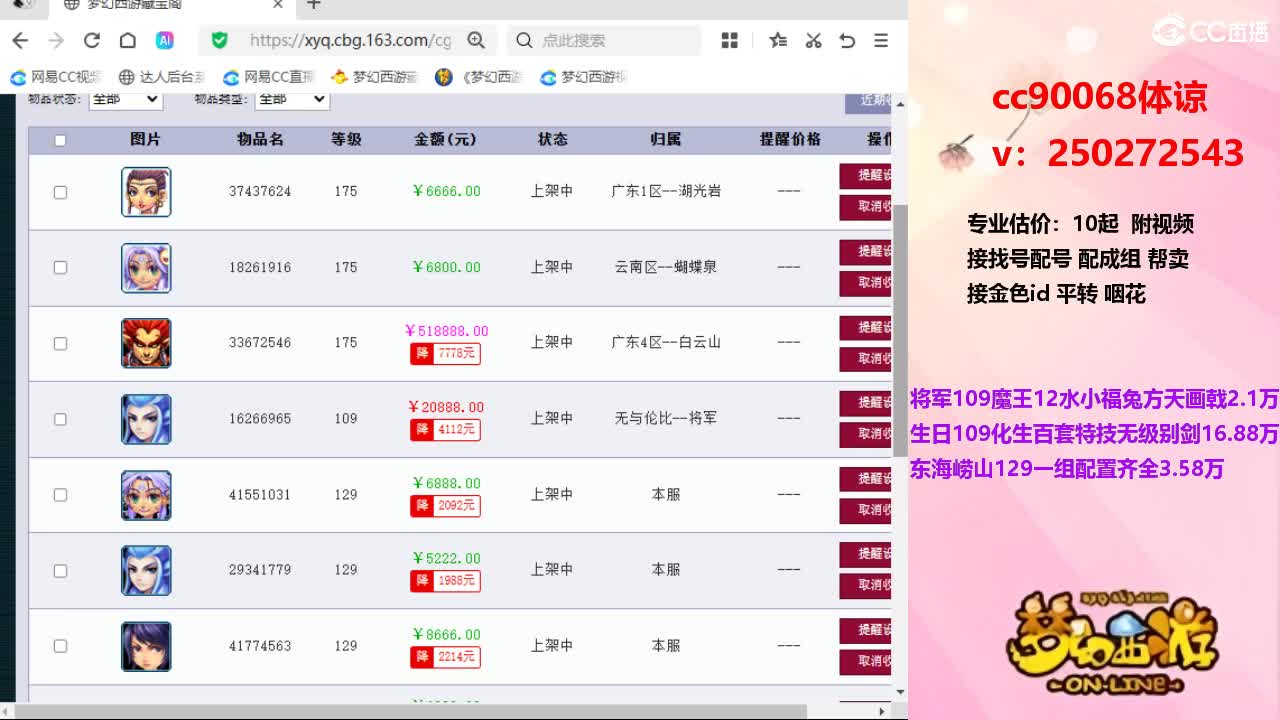
Task: Open the character avatar for item 41774563
Action: 146,646
